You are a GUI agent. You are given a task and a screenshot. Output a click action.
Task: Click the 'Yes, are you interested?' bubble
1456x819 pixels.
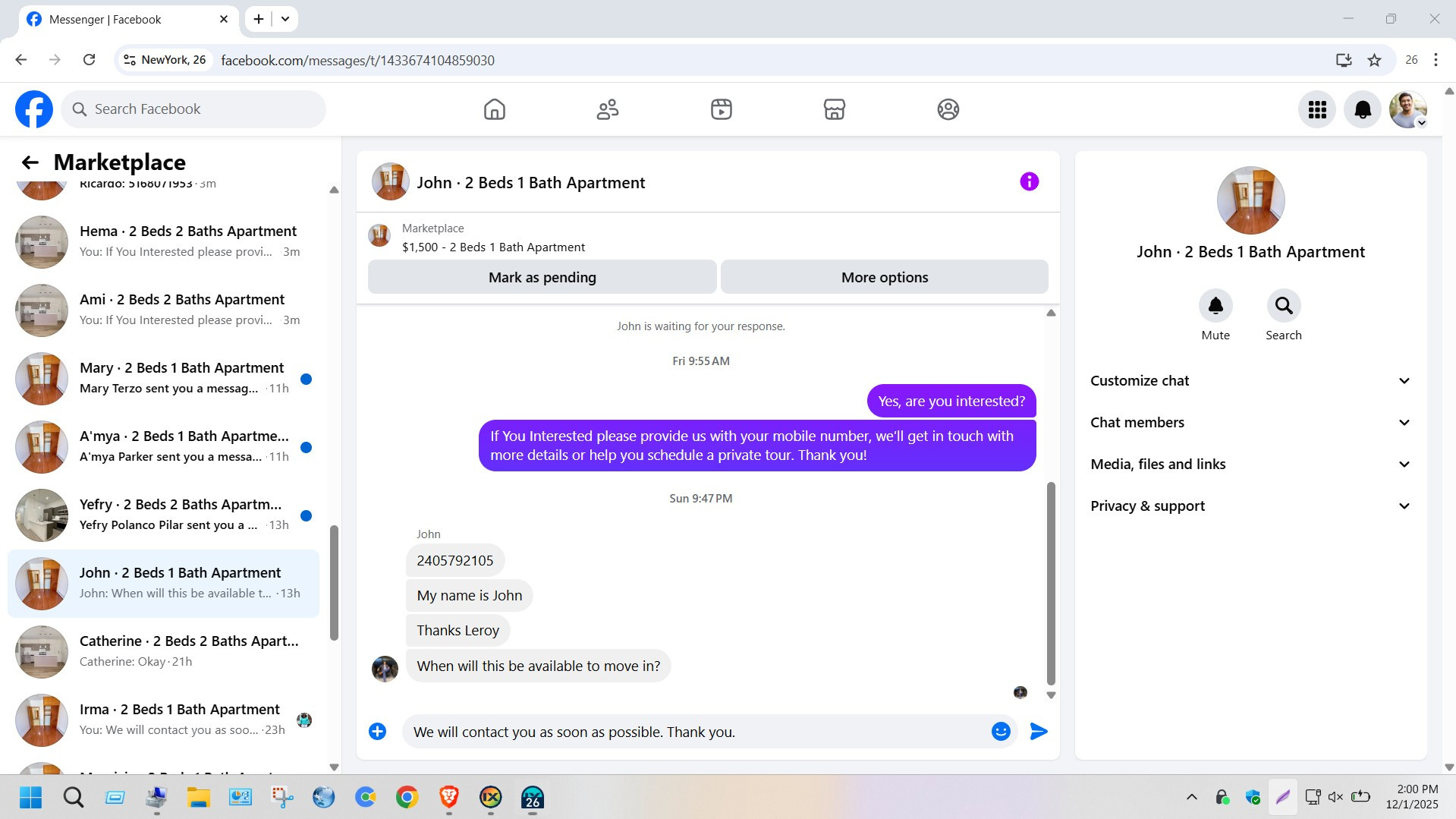pos(951,402)
